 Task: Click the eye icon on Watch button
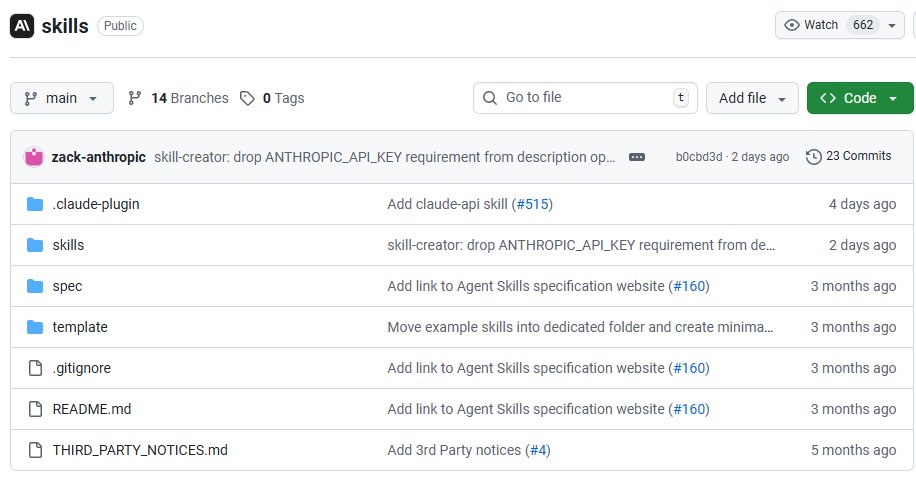[792, 25]
